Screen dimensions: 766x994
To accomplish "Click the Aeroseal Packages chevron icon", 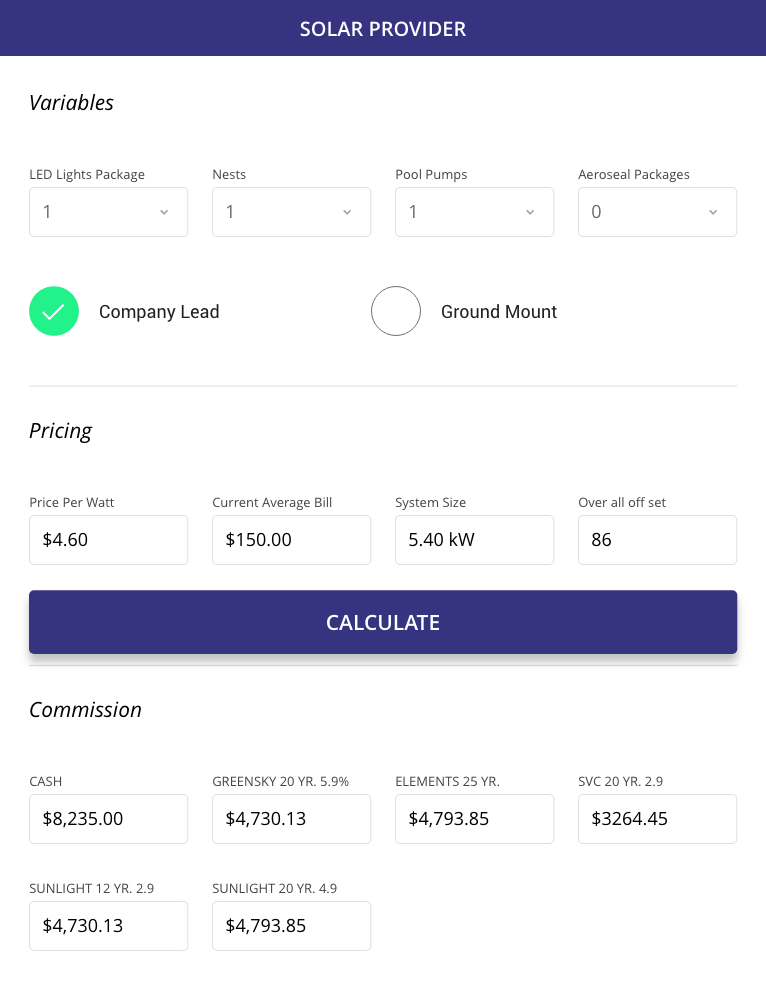I will pos(713,212).
